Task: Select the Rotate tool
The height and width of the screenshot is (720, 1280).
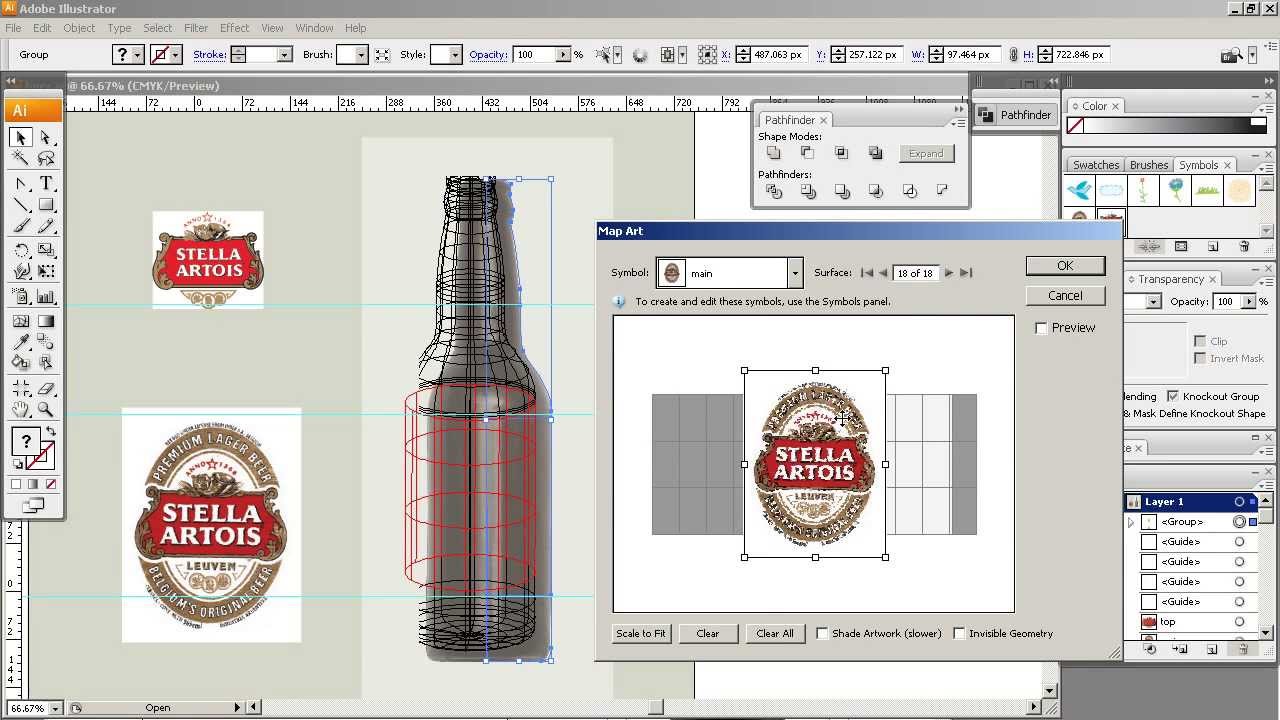Action: [21, 251]
